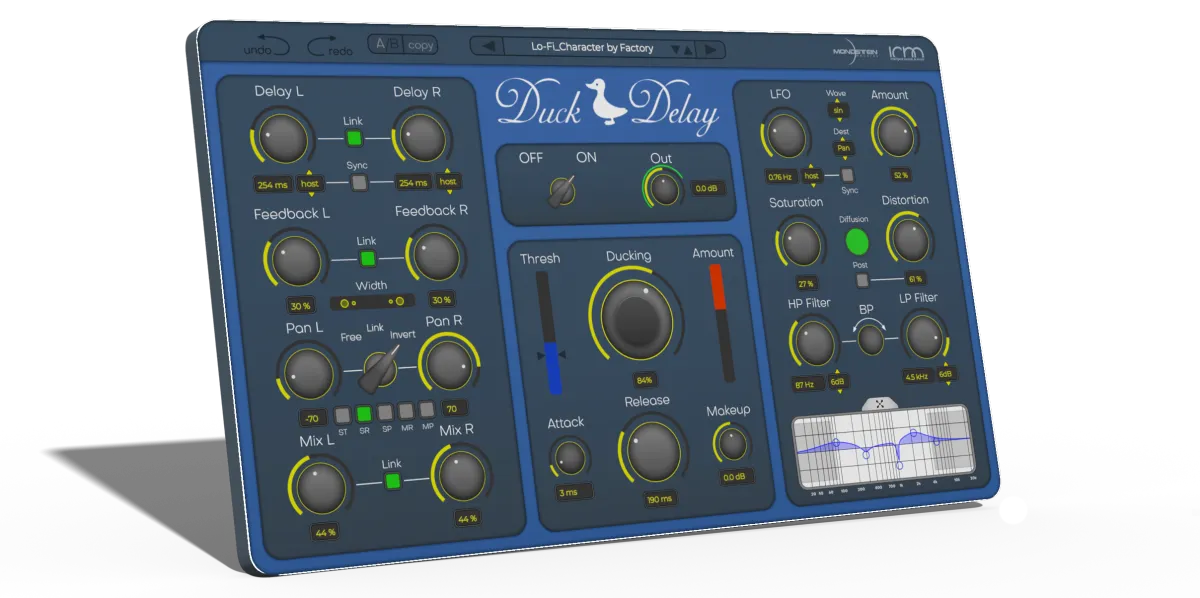Click the Mix R knob
This screenshot has width=1200, height=598.
tap(461, 476)
